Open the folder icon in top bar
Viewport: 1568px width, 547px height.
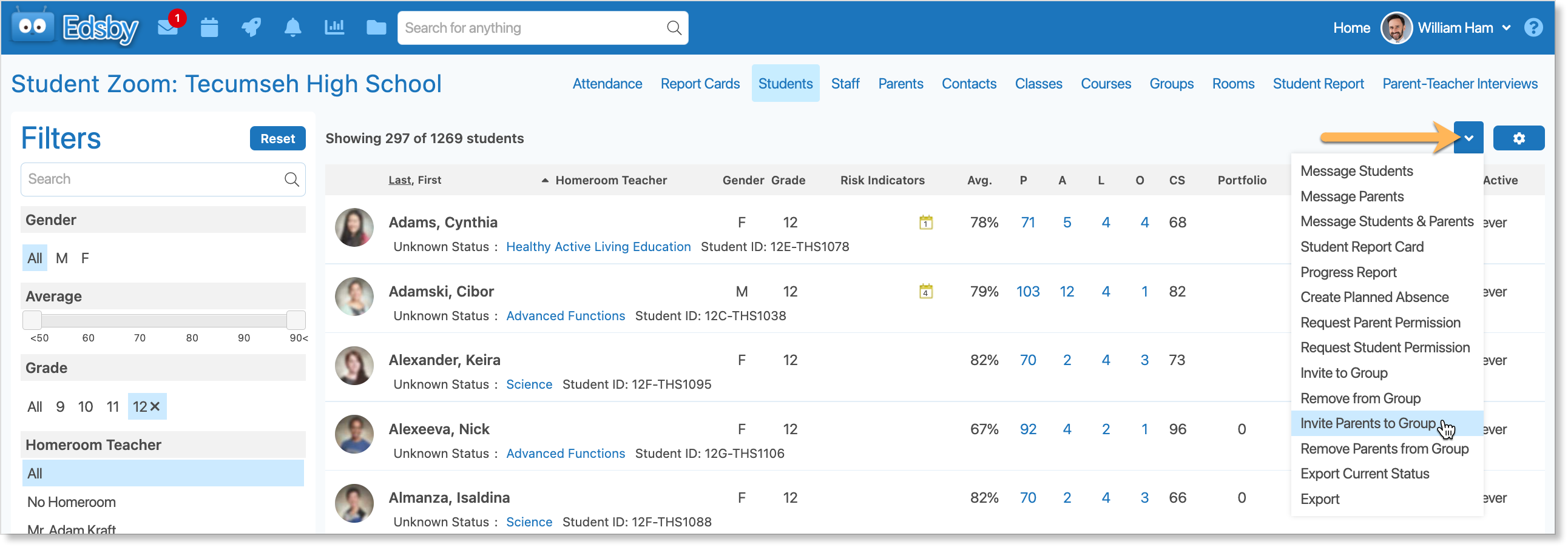pyautogui.click(x=376, y=27)
